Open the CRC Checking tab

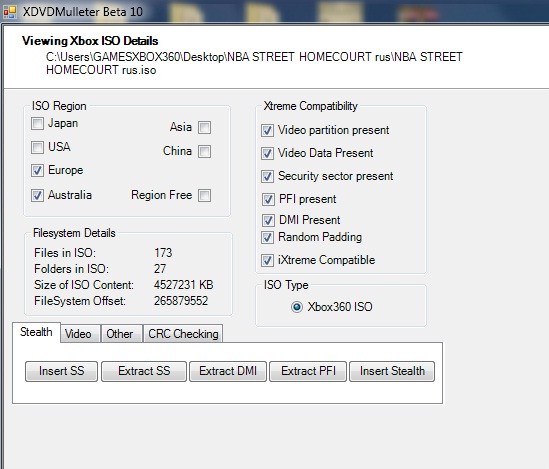pos(183,334)
